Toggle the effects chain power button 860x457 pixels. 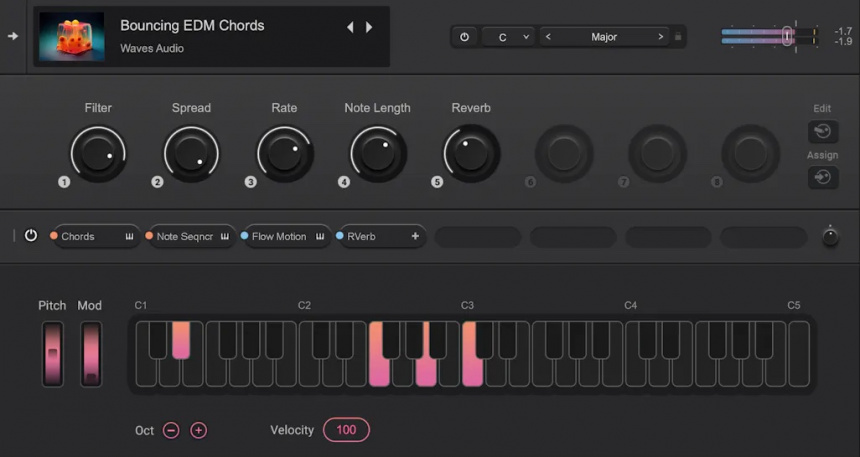pyautogui.click(x=31, y=236)
